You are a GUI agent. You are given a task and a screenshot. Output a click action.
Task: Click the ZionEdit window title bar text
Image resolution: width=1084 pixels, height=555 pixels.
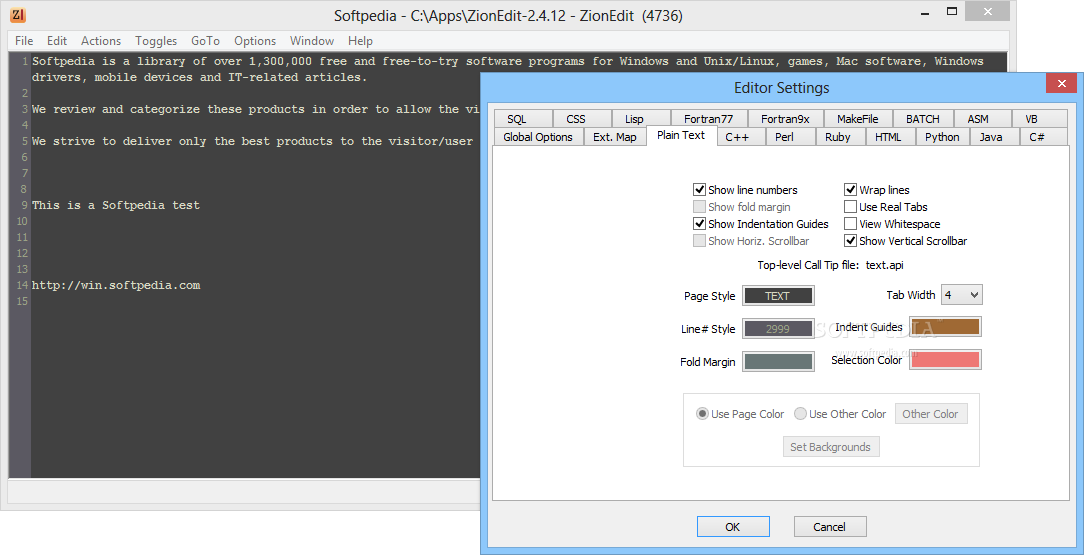[x=508, y=15]
